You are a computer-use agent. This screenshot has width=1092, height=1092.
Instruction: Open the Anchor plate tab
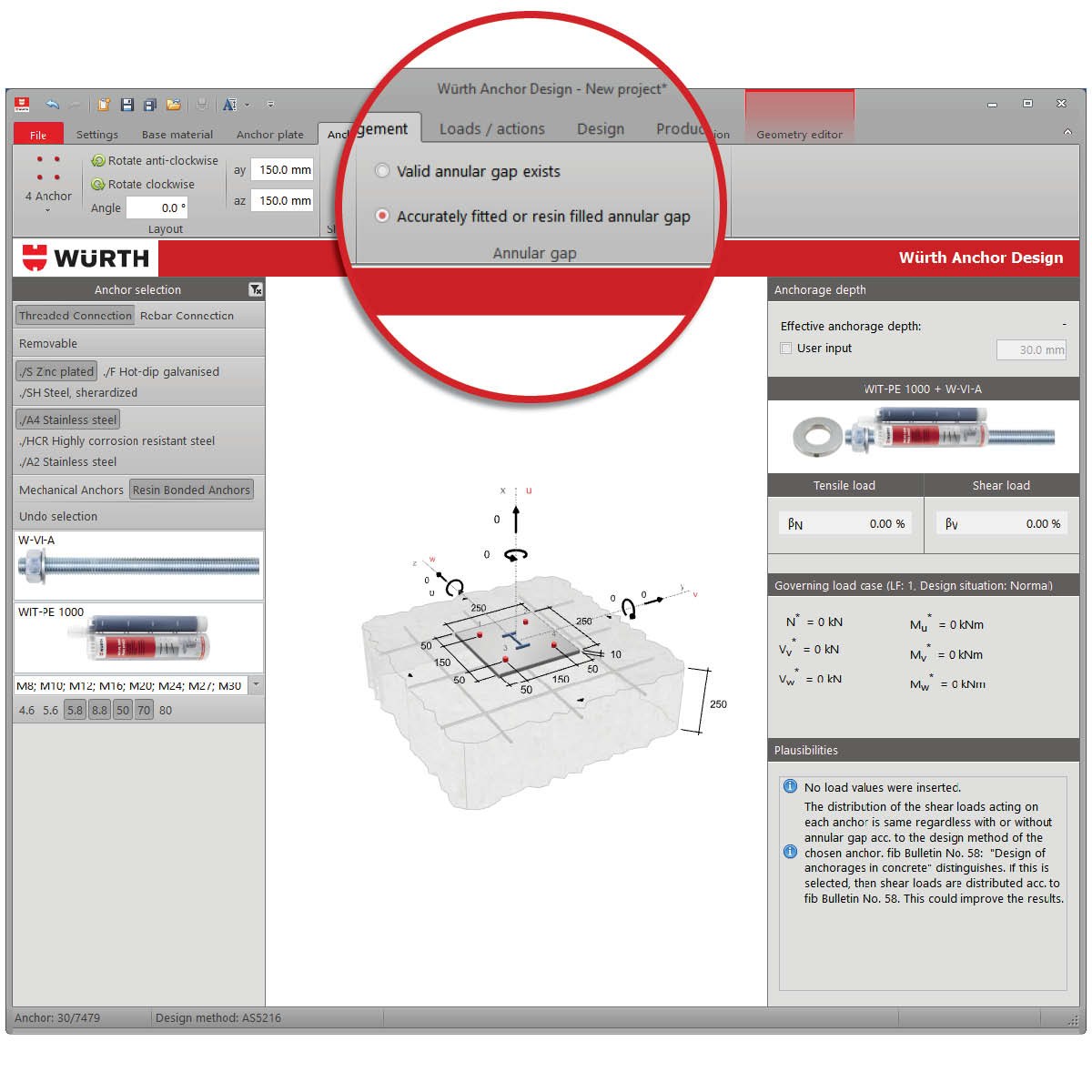coord(270,135)
